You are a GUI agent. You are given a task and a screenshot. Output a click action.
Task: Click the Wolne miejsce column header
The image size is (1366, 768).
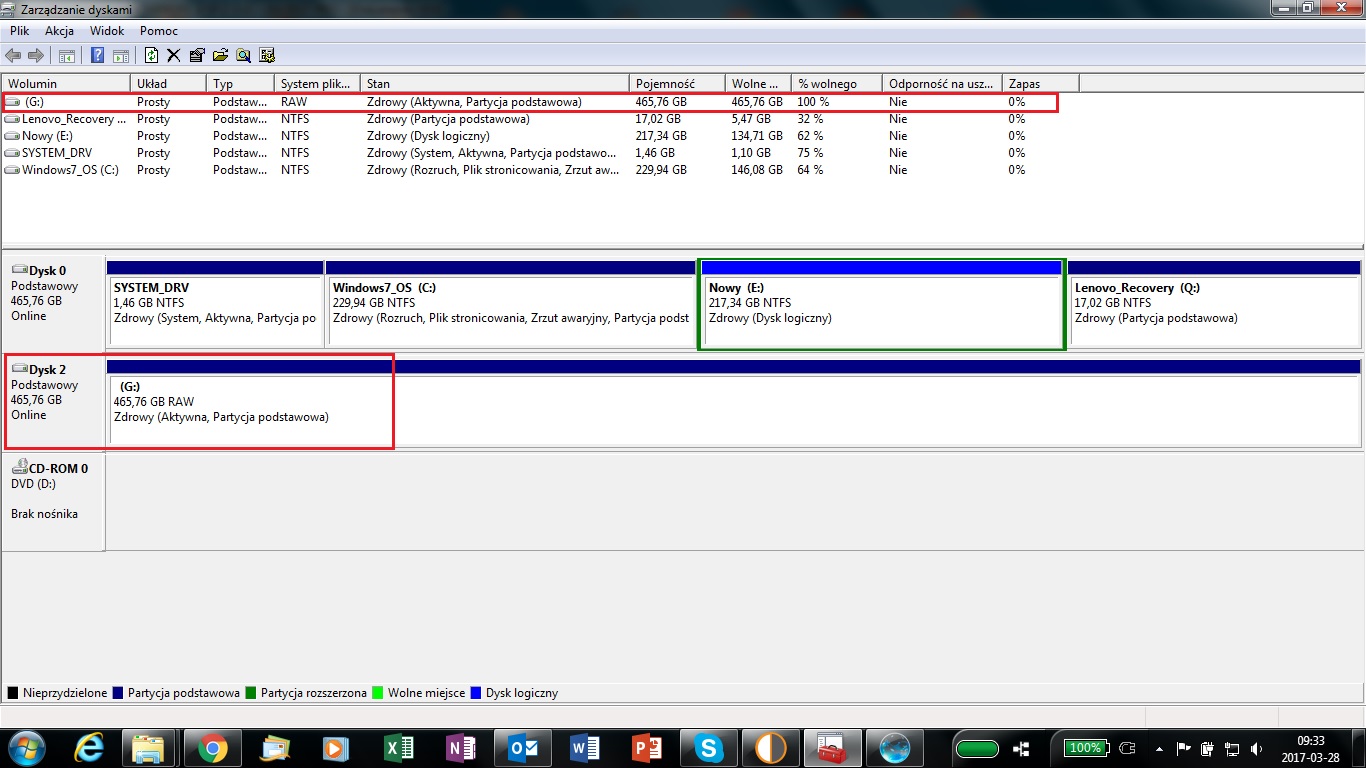pos(758,84)
